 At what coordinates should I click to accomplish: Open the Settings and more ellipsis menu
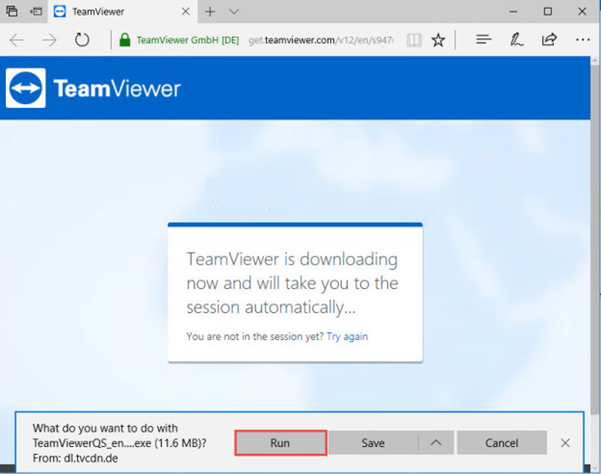click(x=583, y=39)
